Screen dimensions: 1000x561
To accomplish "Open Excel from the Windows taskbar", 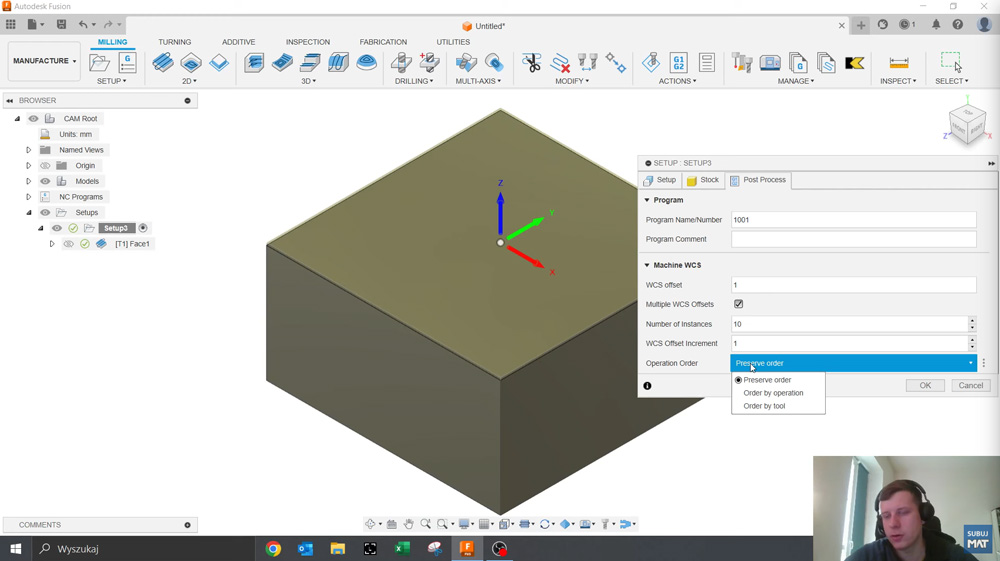I will 402,549.
